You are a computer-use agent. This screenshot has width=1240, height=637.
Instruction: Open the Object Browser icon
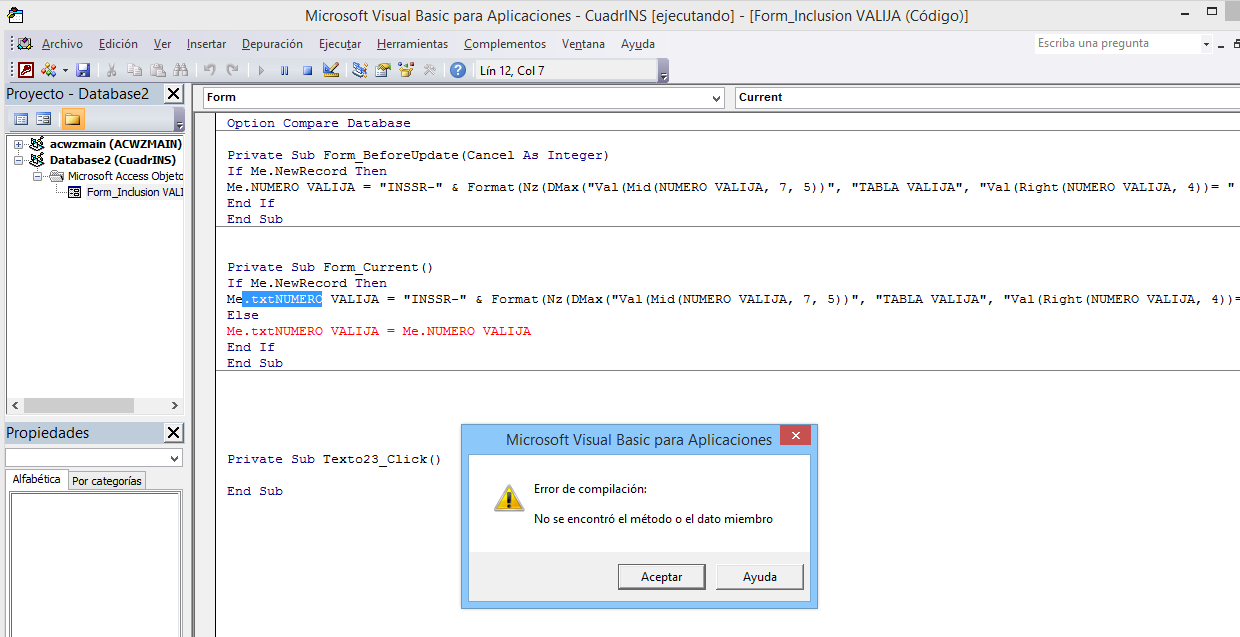tap(406, 70)
